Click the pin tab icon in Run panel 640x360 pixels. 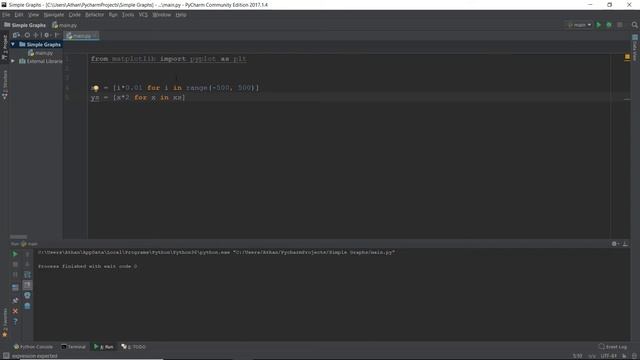(x=15, y=300)
